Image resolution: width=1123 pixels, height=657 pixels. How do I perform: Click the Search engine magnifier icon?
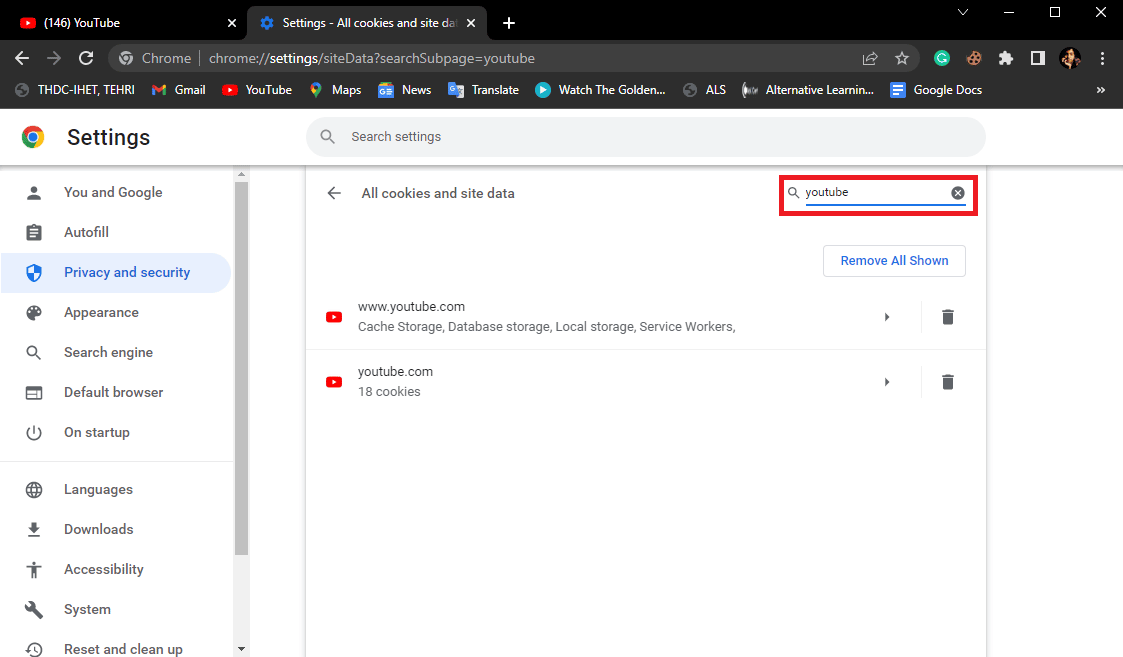pyautogui.click(x=34, y=353)
